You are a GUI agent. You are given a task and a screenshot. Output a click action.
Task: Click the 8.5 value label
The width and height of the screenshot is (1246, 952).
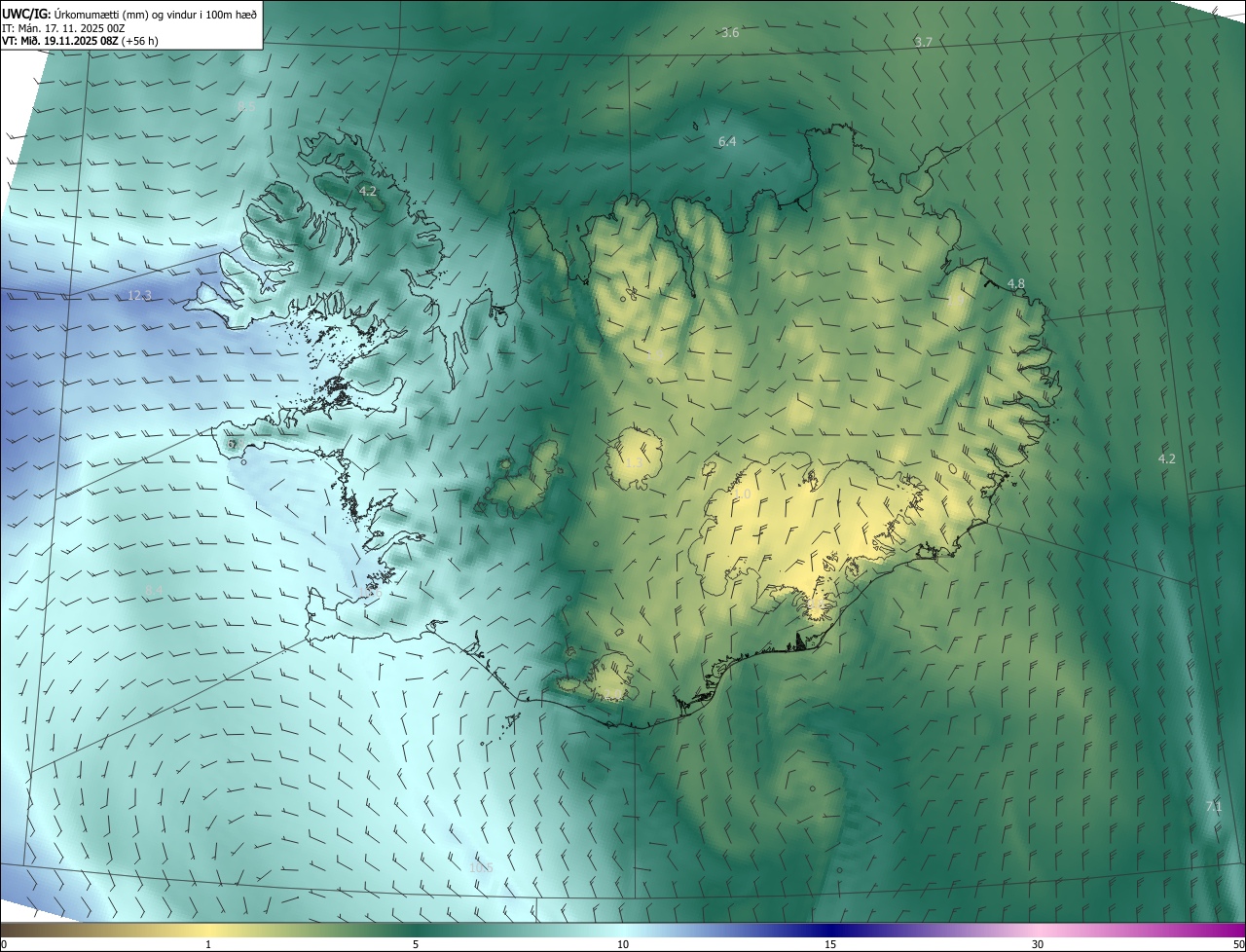coord(246,107)
